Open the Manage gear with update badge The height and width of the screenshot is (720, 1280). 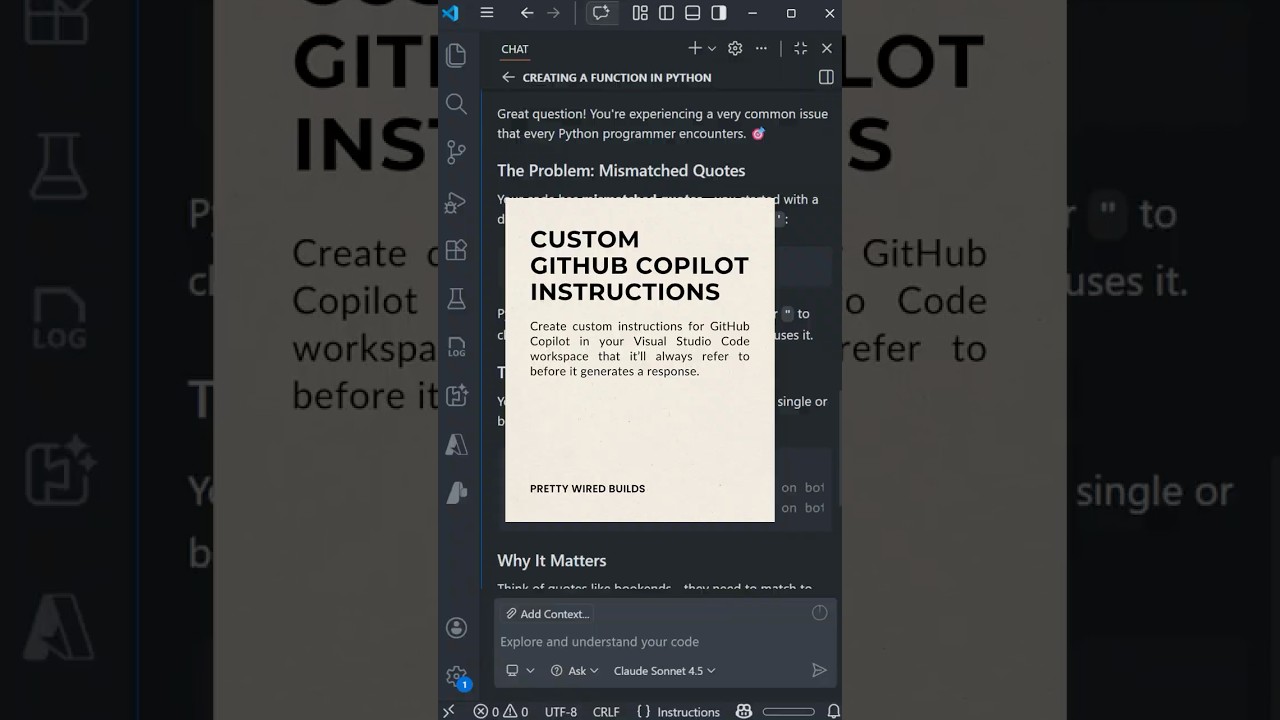pyautogui.click(x=456, y=677)
